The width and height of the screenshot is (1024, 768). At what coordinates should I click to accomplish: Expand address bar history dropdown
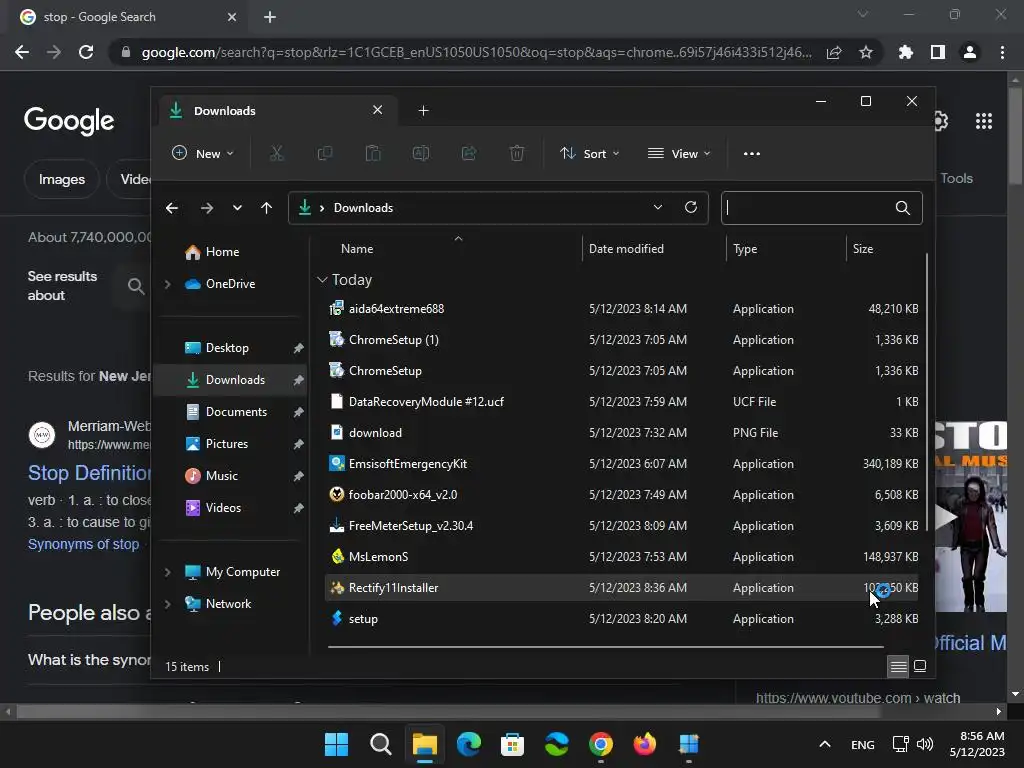point(658,207)
